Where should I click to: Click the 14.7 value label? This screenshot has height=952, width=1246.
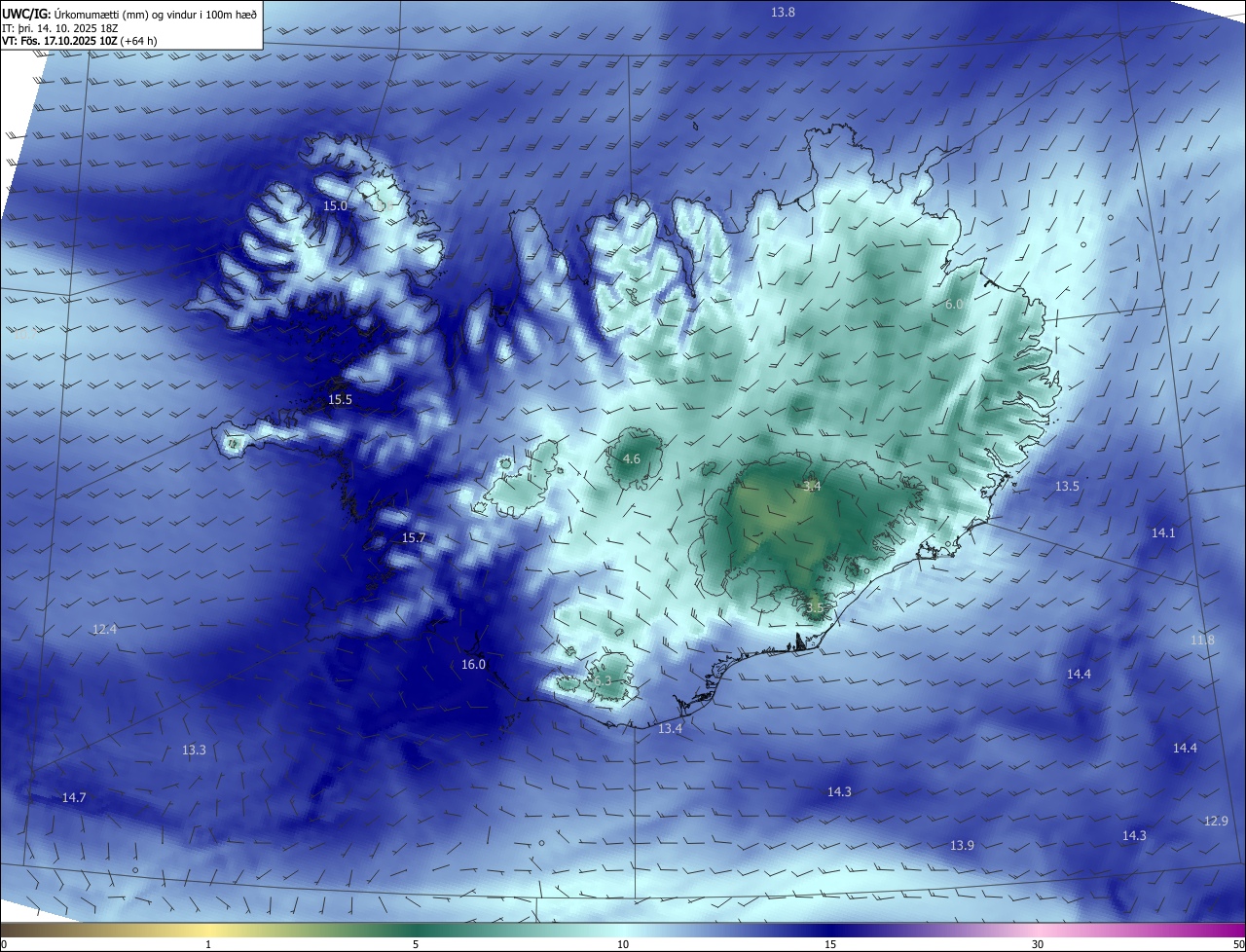point(74,798)
